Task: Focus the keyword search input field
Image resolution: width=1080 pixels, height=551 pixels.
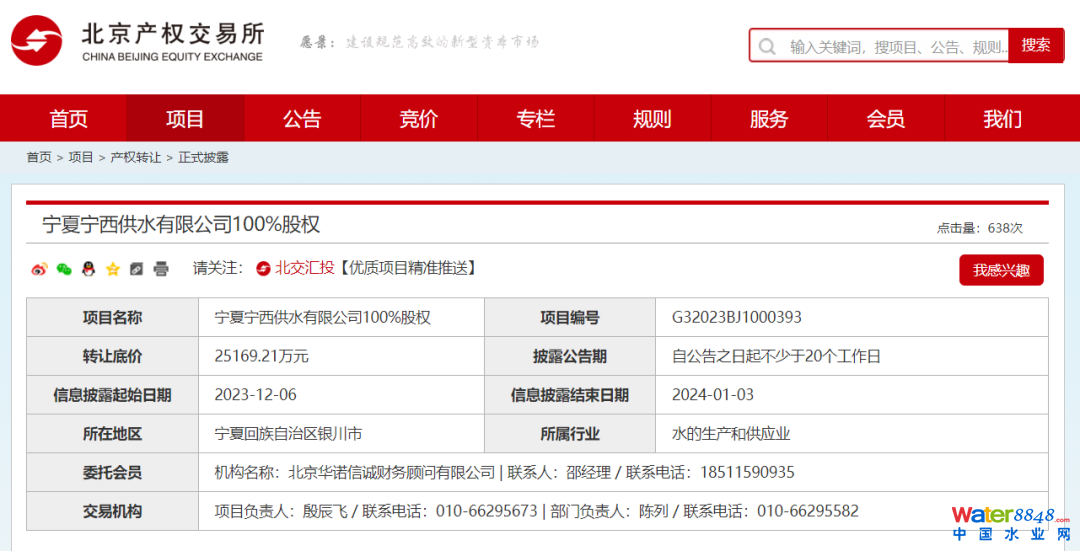Action: coord(895,46)
